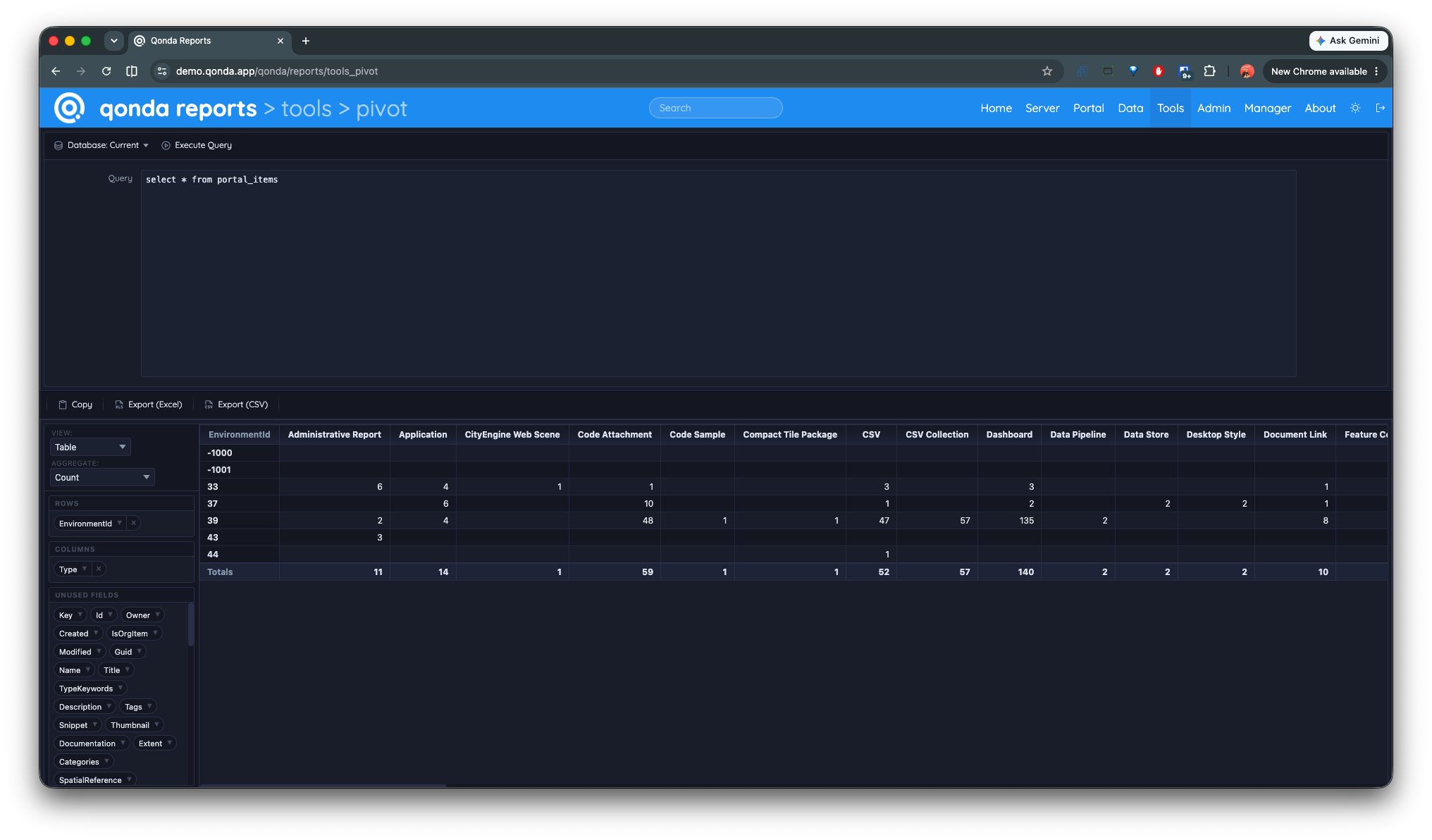Open the Tools menu
The height and width of the screenshot is (840, 1432).
tap(1170, 108)
